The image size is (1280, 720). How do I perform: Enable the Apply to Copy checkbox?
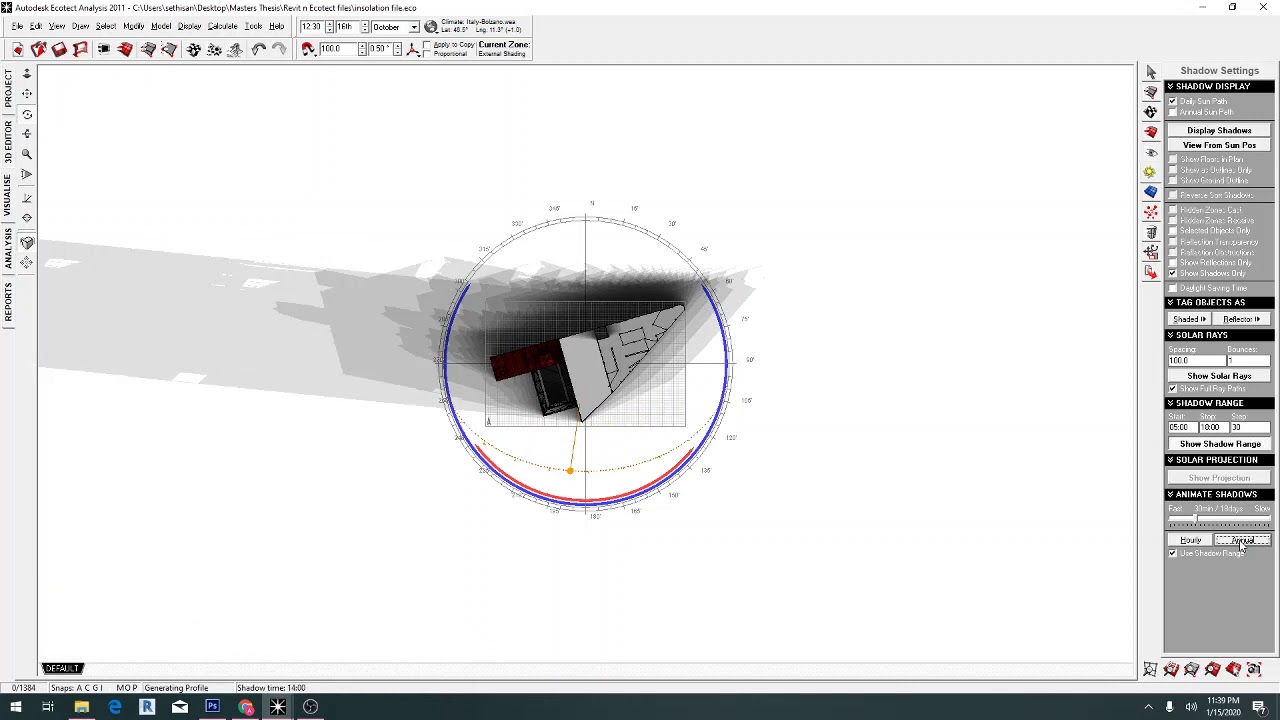(428, 45)
